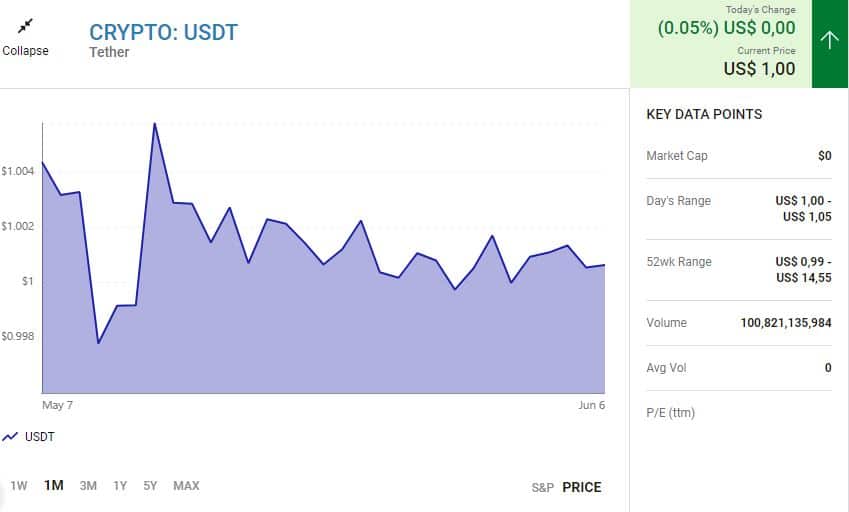Viewport: 849px width, 512px height.
Task: Select the 1W time range
Action: coord(19,486)
